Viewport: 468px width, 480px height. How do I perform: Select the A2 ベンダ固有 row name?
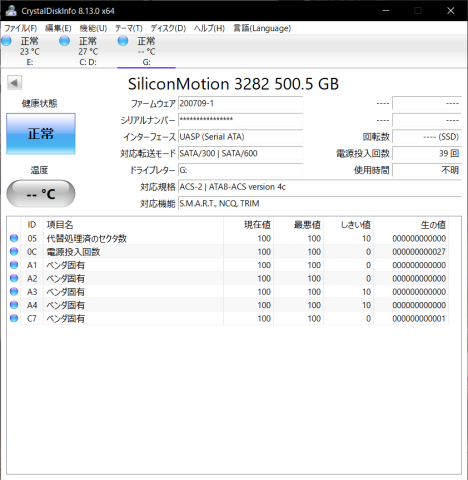point(65,279)
